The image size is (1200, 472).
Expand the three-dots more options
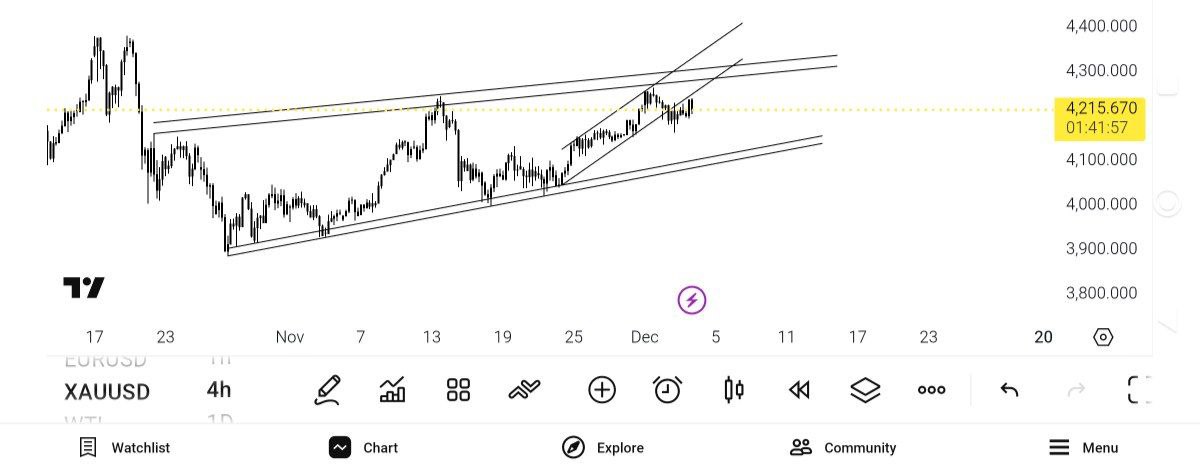(x=931, y=390)
